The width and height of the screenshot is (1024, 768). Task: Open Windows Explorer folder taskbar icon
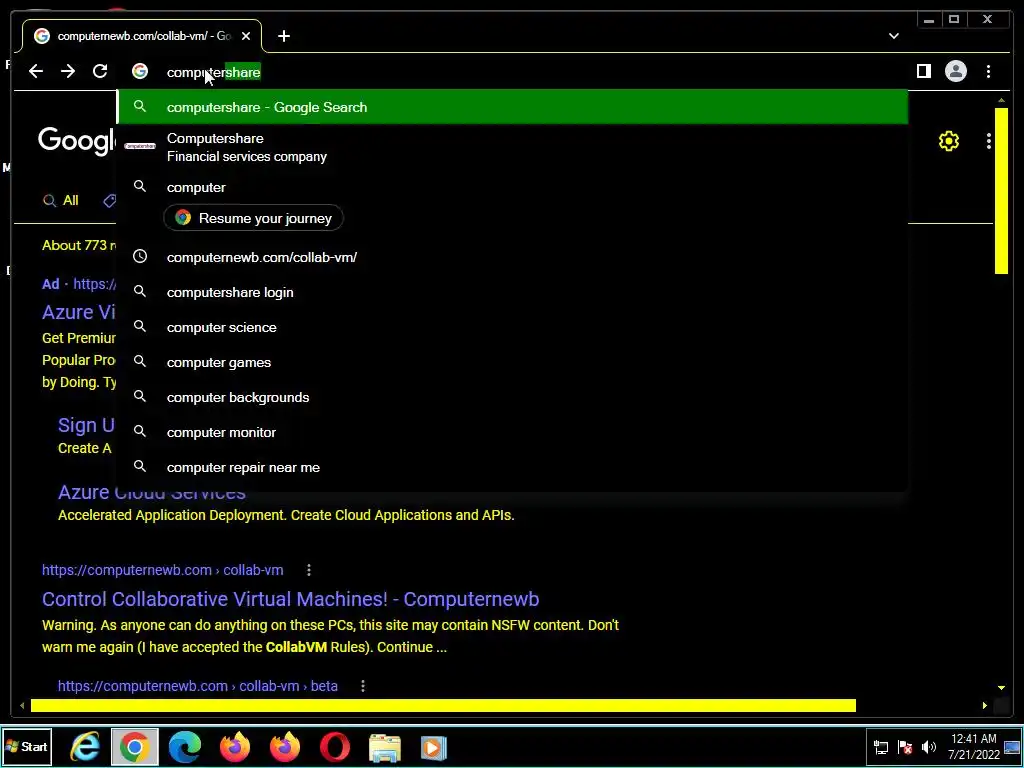point(385,747)
